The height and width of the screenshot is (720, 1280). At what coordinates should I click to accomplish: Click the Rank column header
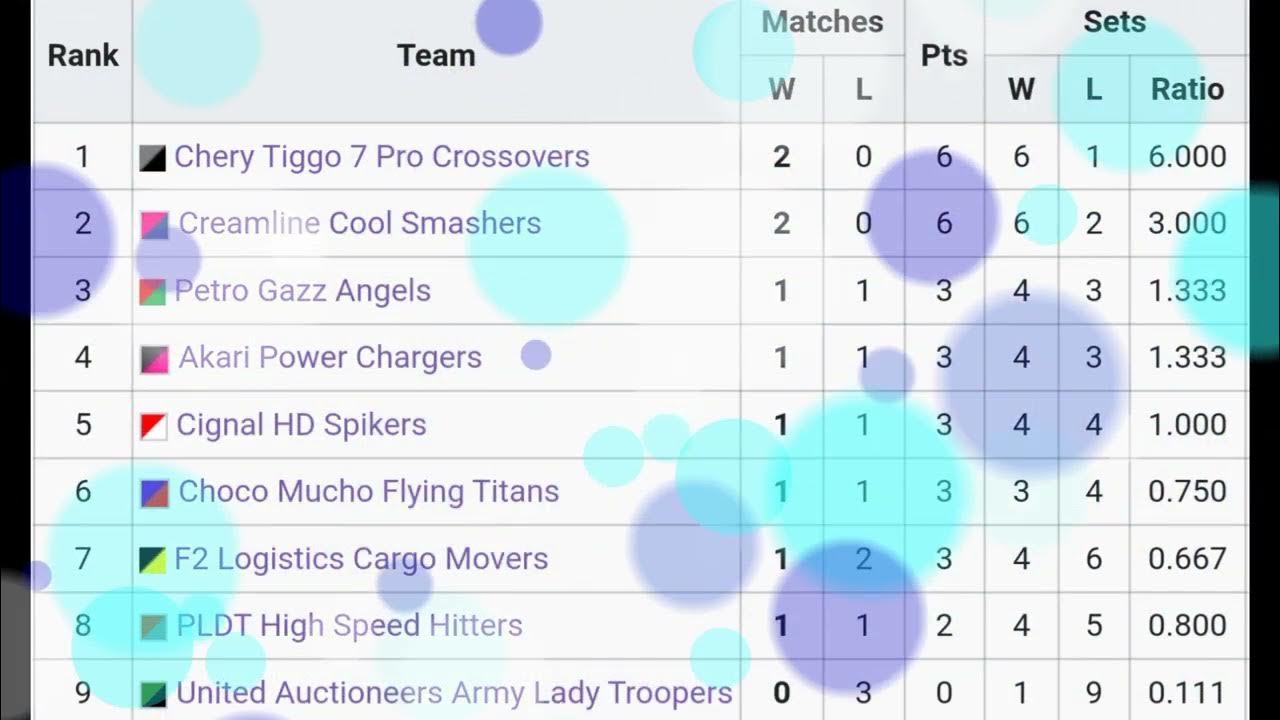[x=83, y=56]
